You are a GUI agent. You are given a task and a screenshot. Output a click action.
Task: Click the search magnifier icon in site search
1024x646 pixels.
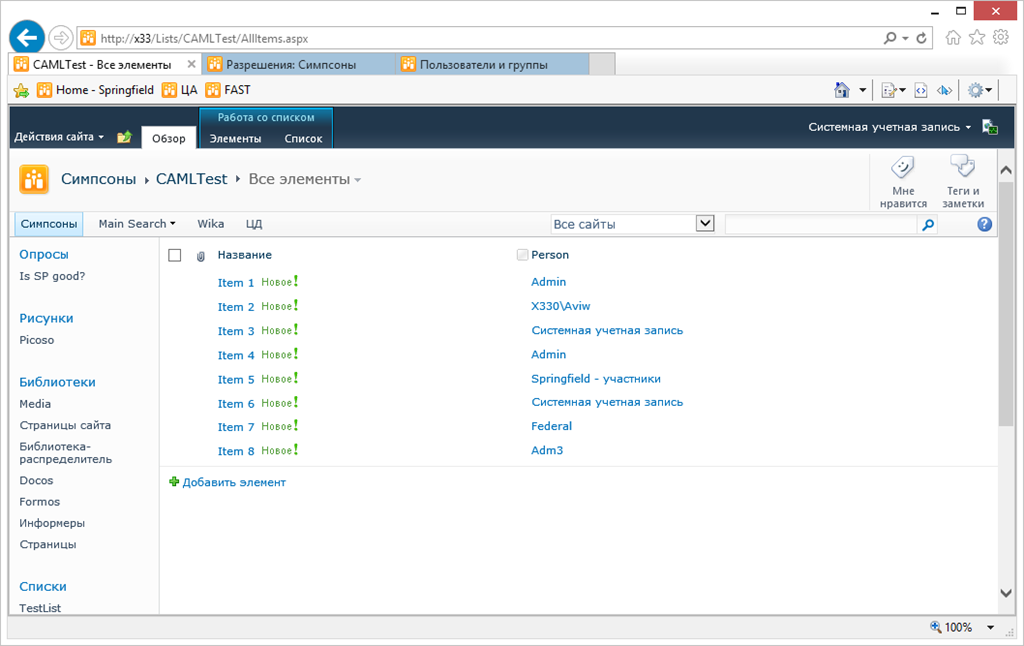(x=928, y=225)
